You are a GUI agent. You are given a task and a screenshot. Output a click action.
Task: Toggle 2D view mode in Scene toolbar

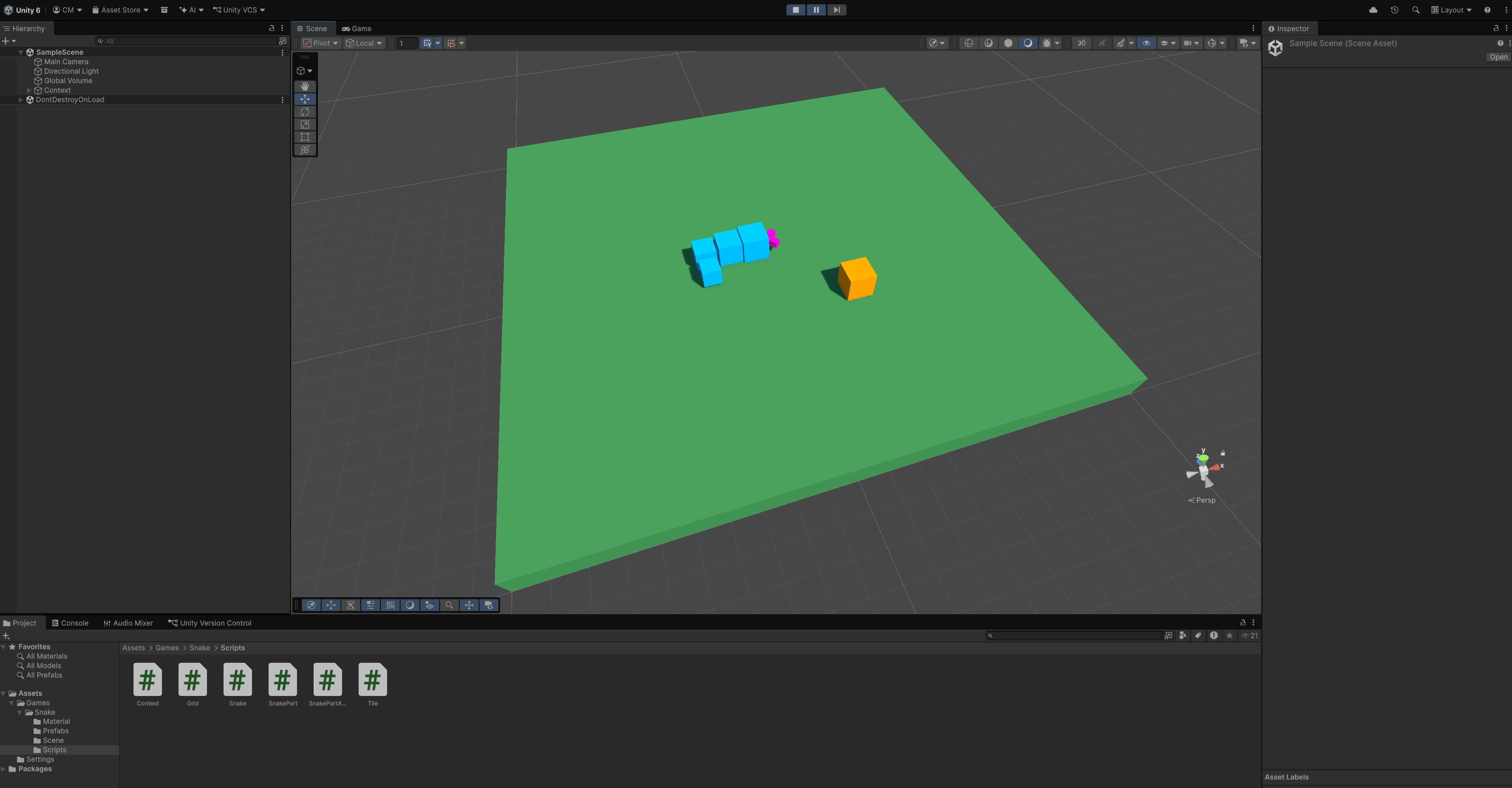(x=1081, y=43)
